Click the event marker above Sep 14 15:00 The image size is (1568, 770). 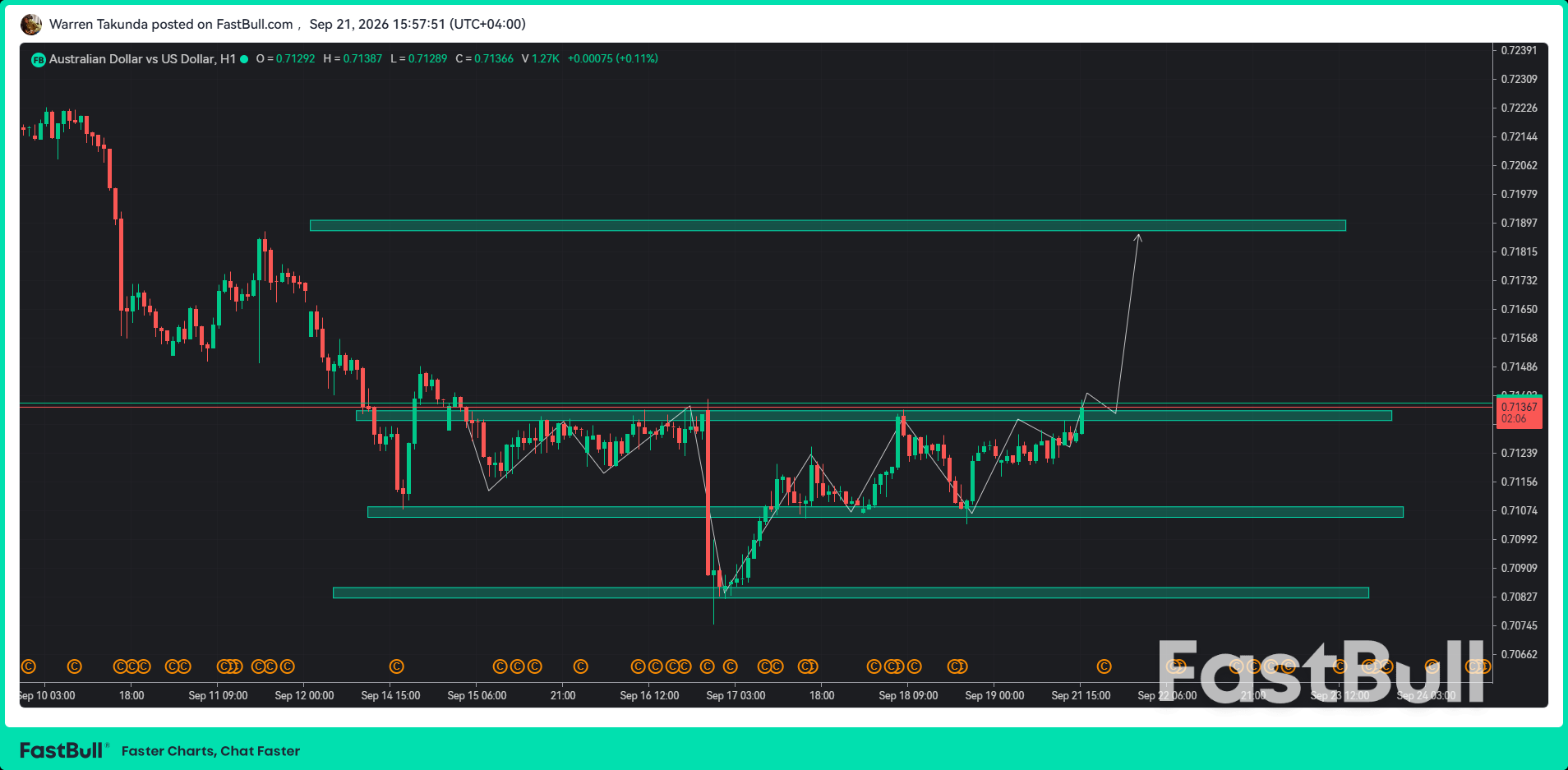coord(396,666)
